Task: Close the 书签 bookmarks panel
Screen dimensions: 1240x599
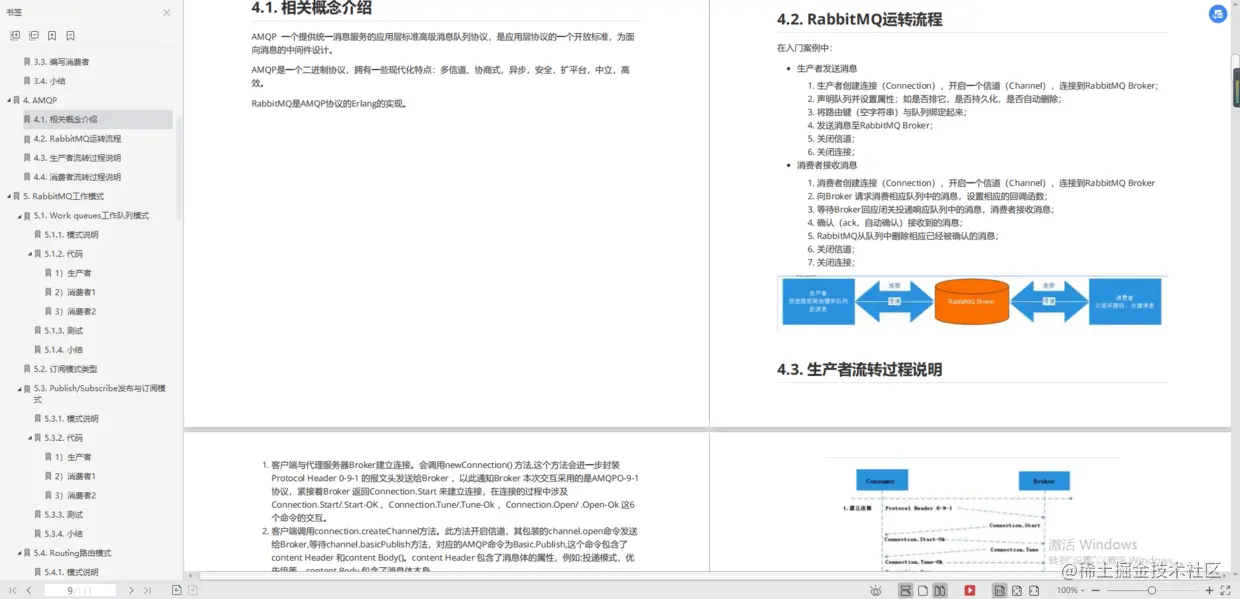Action: tap(167, 13)
